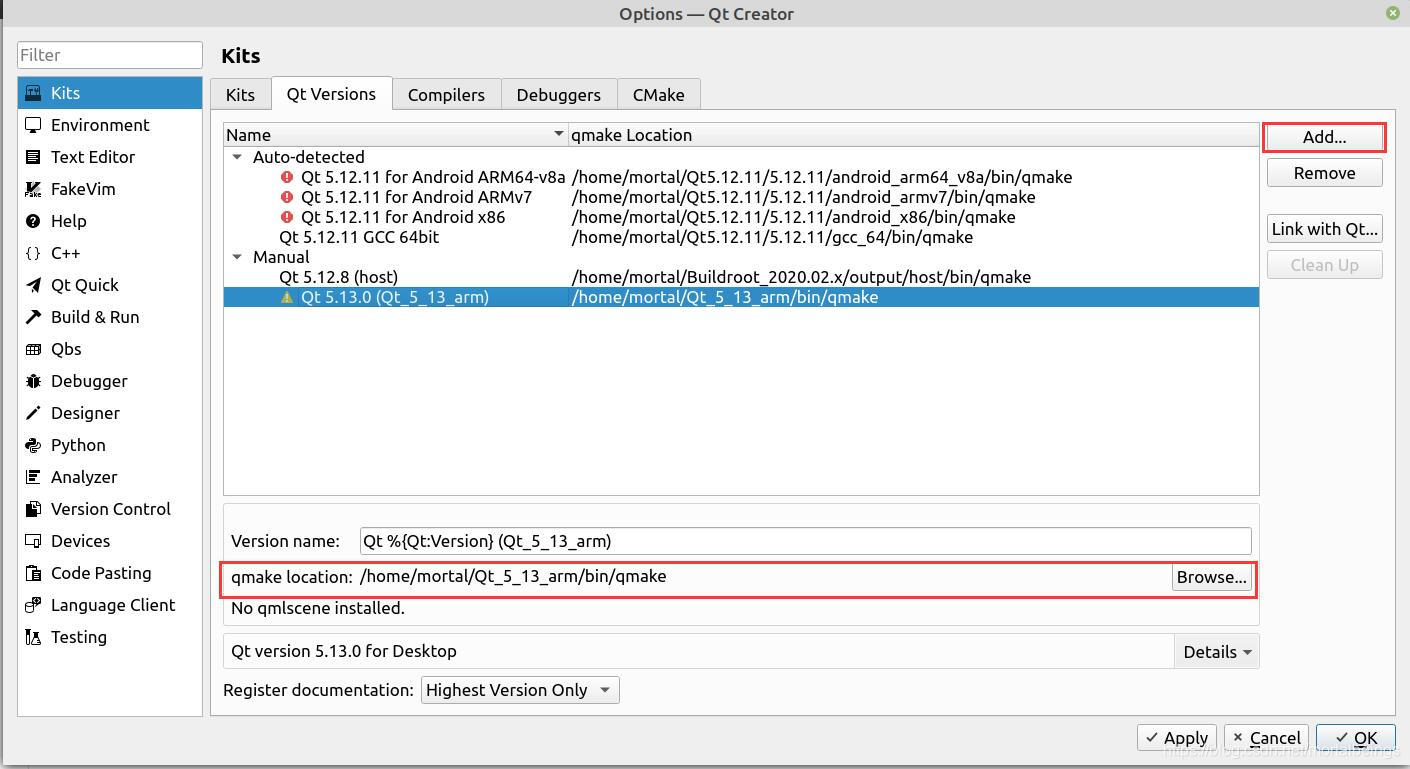Screen dimensions: 1410x769
Task: Open the Text Editor category icon
Action: point(33,157)
